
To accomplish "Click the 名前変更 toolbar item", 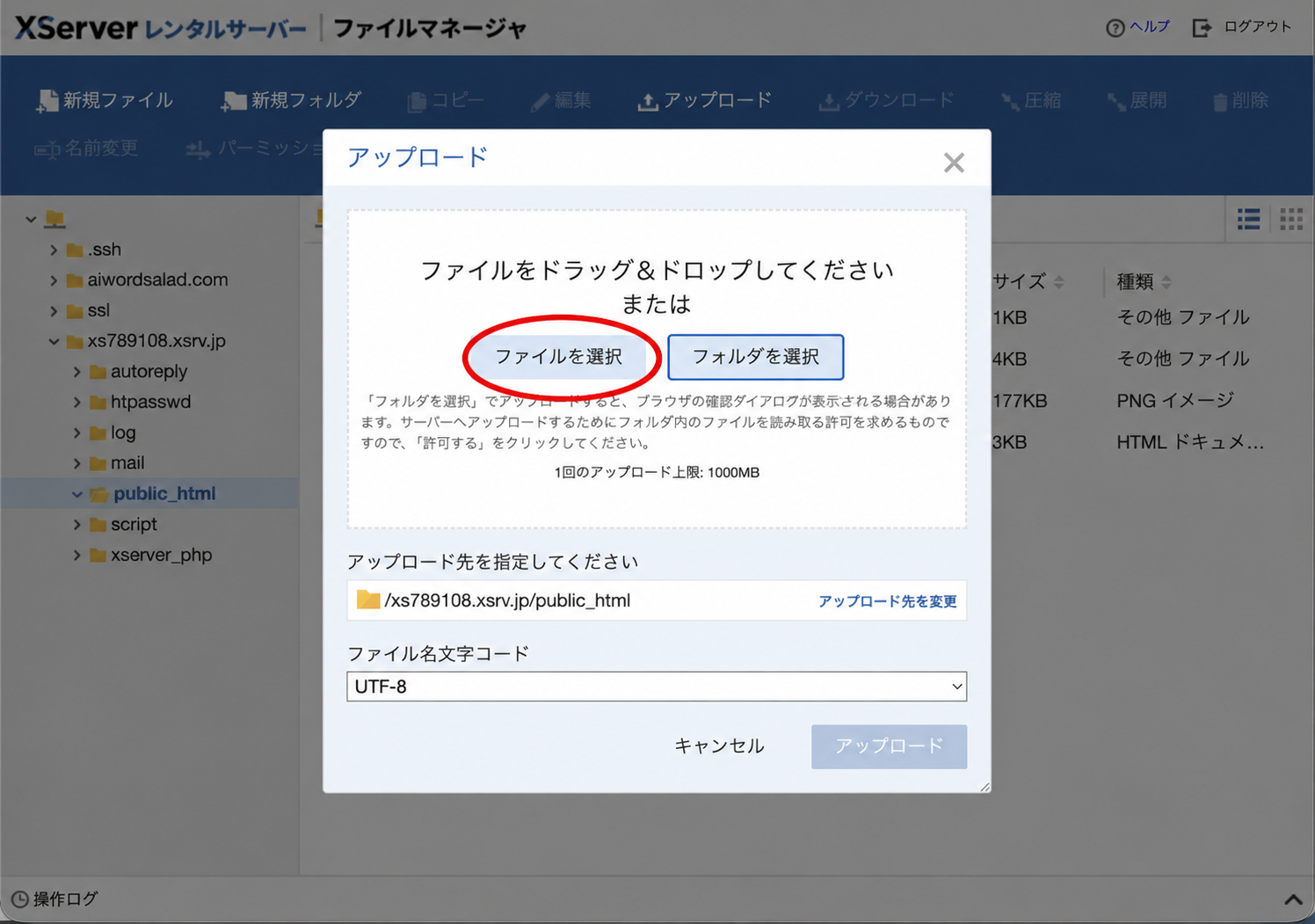I will [86, 149].
